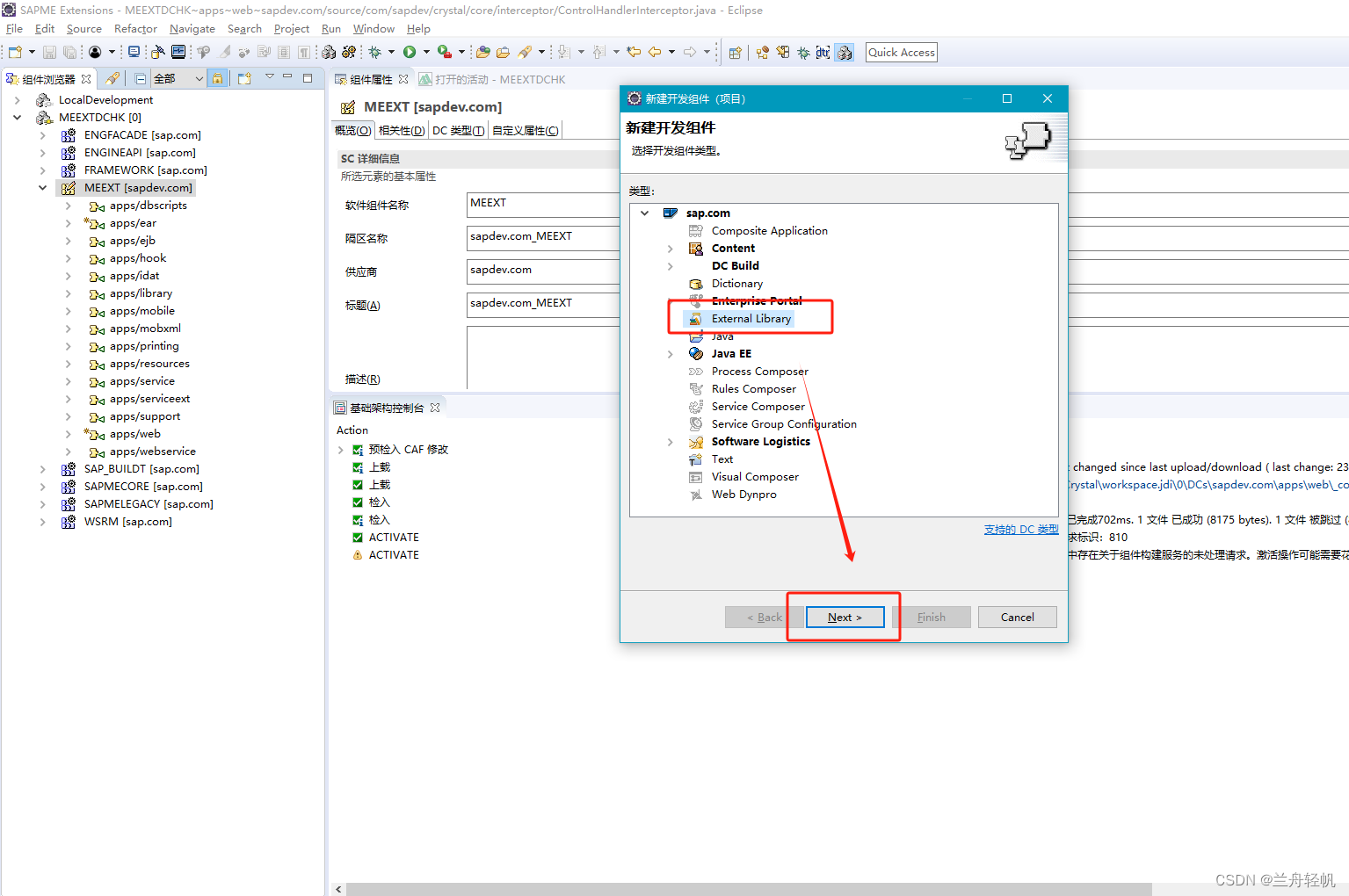Viewport: 1349px width, 896px height.
Task: Click the Save disk icon in toolbar
Action: tap(49, 53)
